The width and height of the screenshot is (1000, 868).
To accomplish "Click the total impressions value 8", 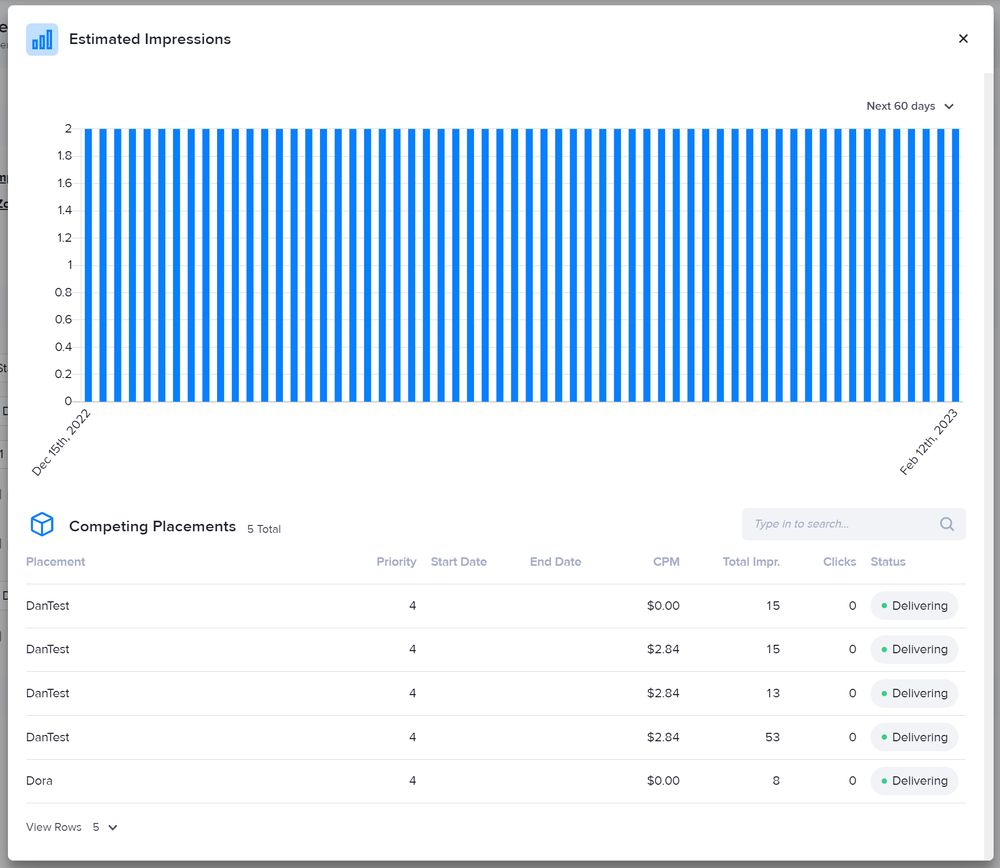I will click(776, 781).
